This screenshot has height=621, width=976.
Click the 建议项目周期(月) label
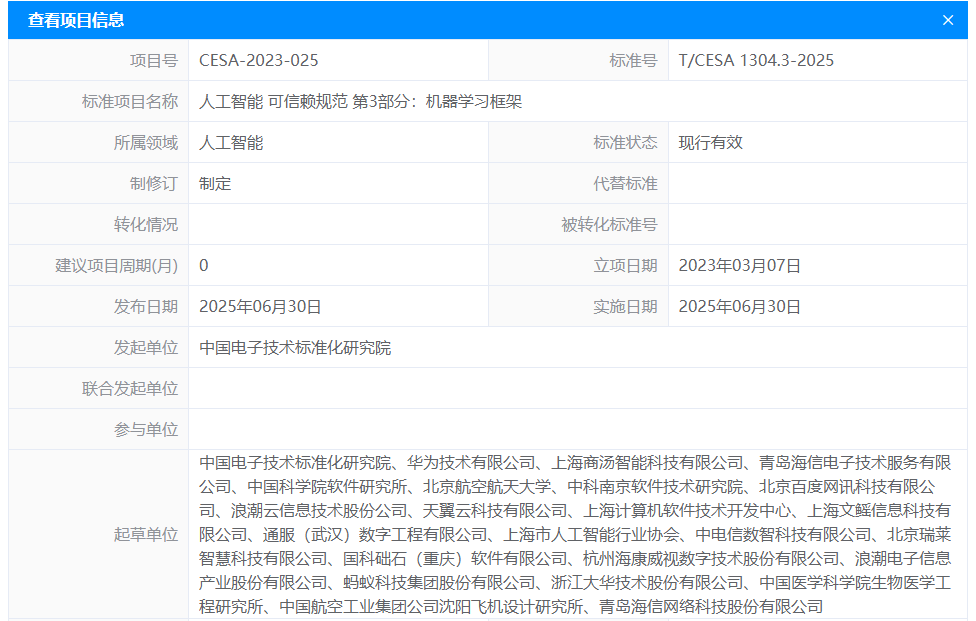(x=116, y=266)
